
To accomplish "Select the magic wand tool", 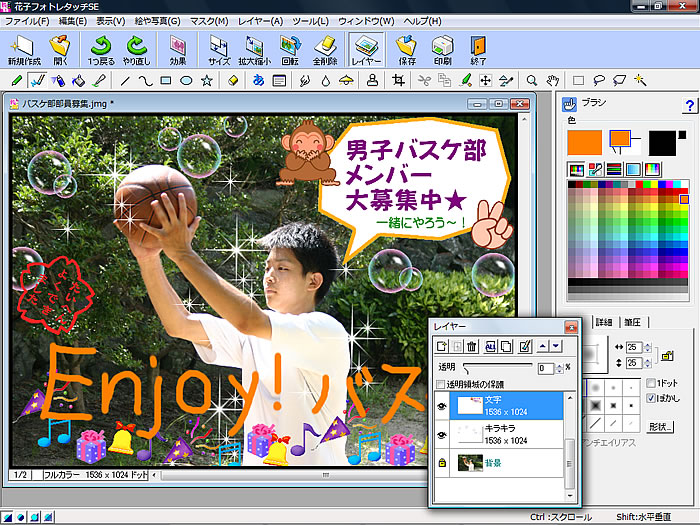I will 640,81.
